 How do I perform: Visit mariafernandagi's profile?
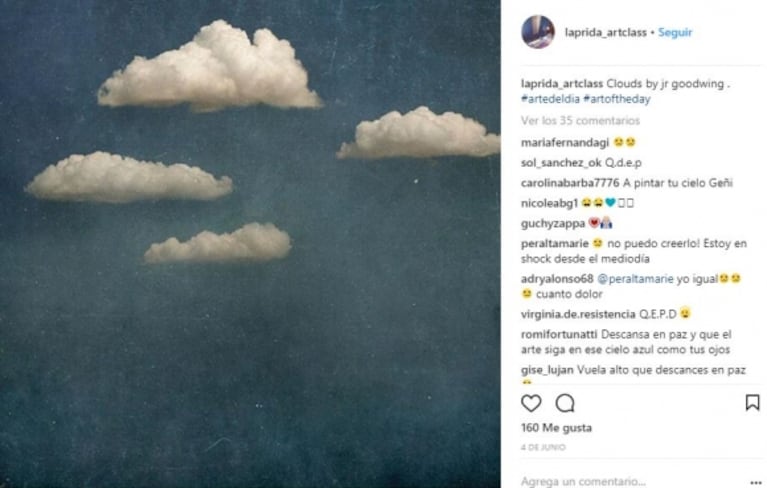(x=564, y=142)
